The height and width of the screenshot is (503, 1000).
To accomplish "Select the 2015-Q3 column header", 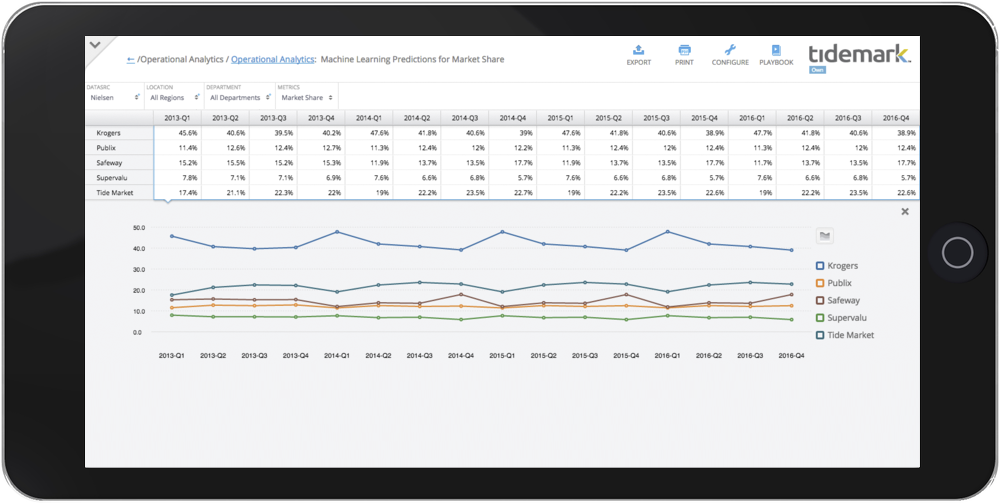I will click(x=656, y=119).
